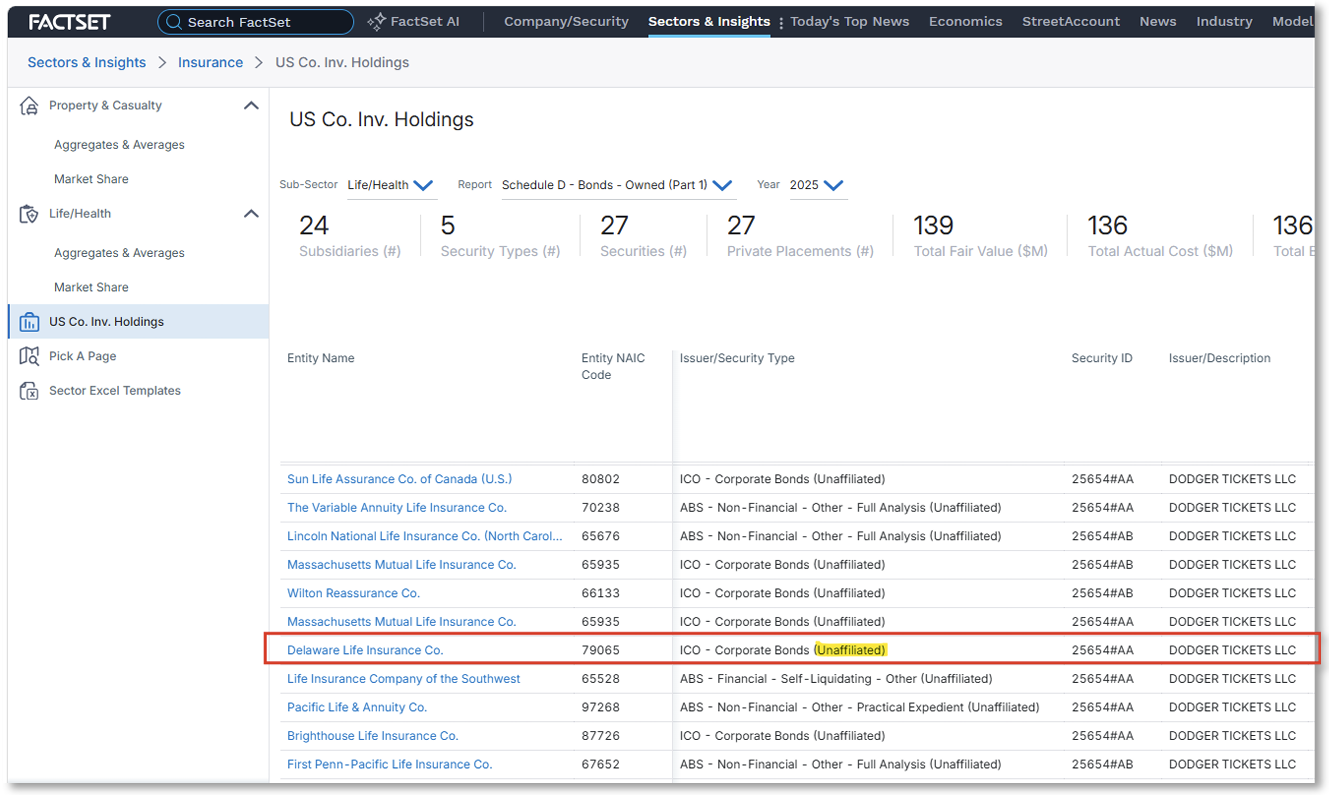Screen dimensions: 1329x795
Task: Go to Insurance breadcrumb link
Action: pos(210,62)
